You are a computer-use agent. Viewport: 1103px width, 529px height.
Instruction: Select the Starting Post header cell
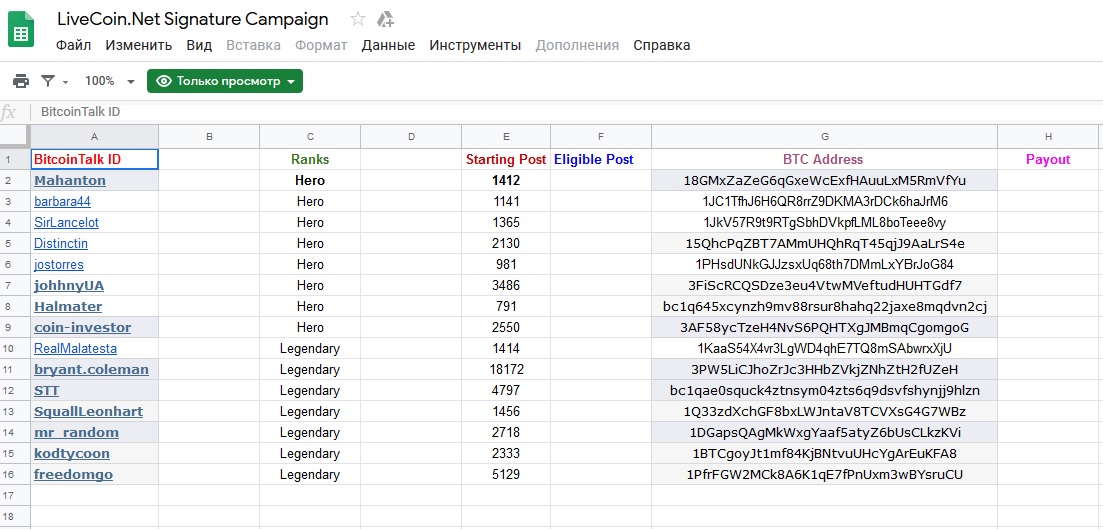click(506, 160)
